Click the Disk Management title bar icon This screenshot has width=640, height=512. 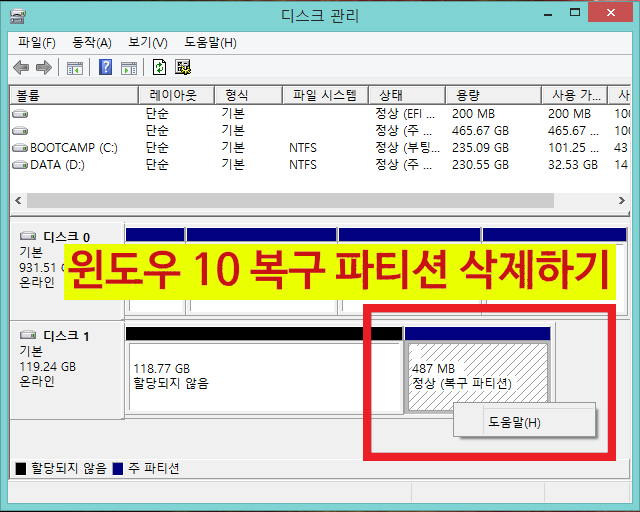tap(18, 16)
